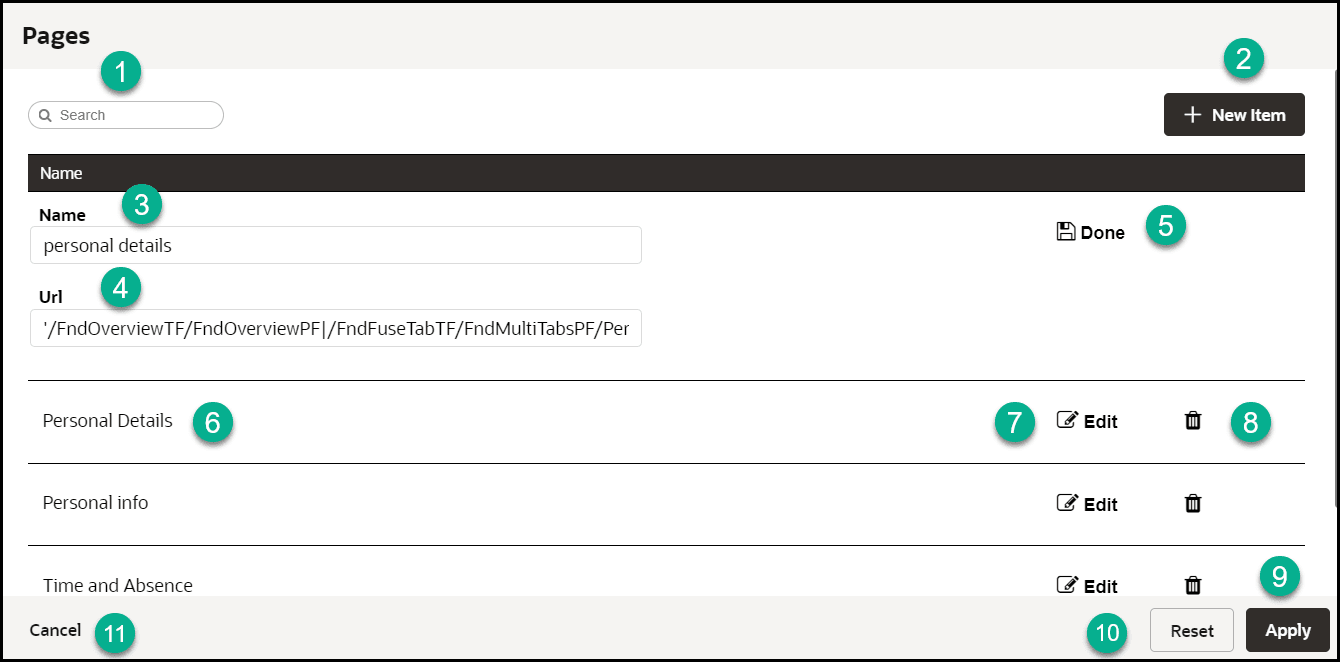Click the Name input containing personal details
The height and width of the screenshot is (662, 1340).
click(x=335, y=245)
